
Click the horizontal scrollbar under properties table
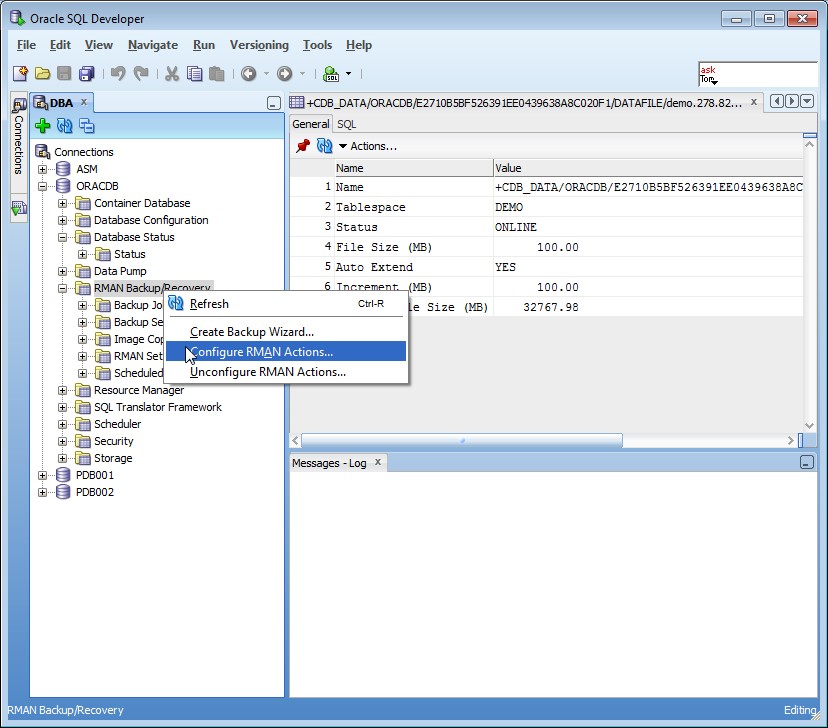[461, 440]
